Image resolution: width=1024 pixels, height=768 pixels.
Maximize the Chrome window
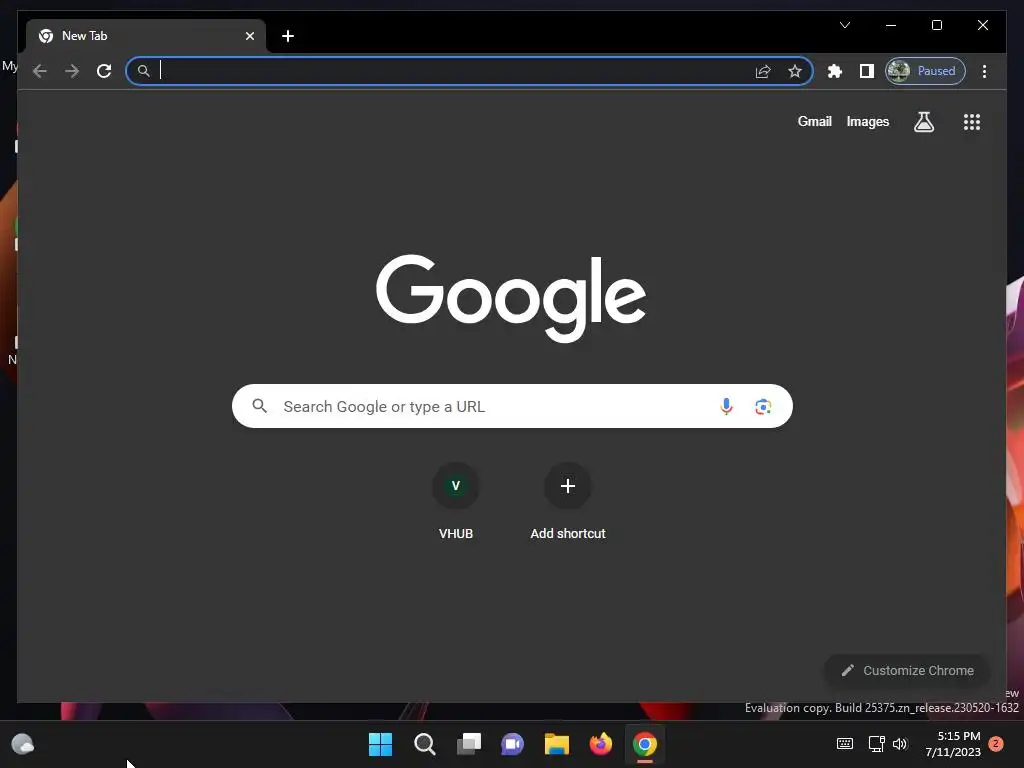click(x=936, y=25)
